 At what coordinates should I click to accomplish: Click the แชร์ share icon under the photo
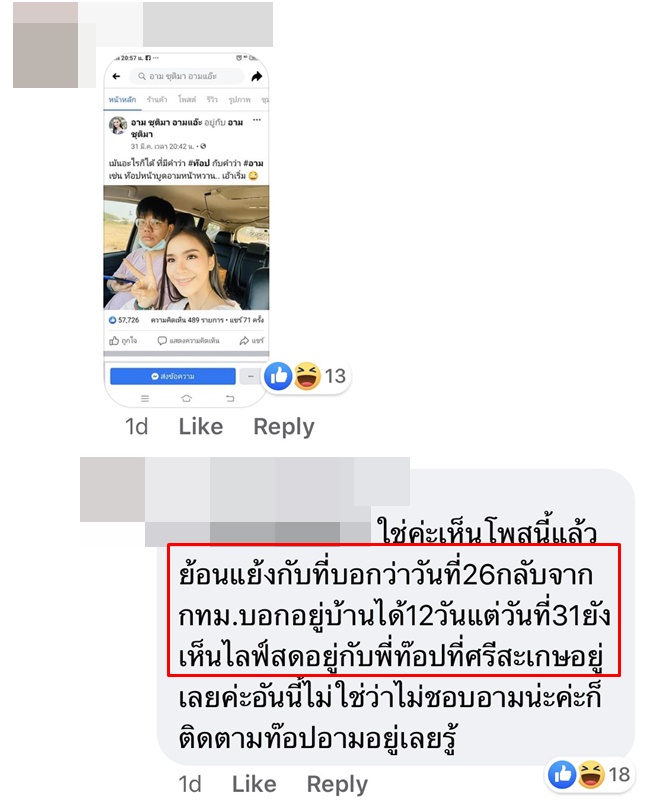click(244, 340)
